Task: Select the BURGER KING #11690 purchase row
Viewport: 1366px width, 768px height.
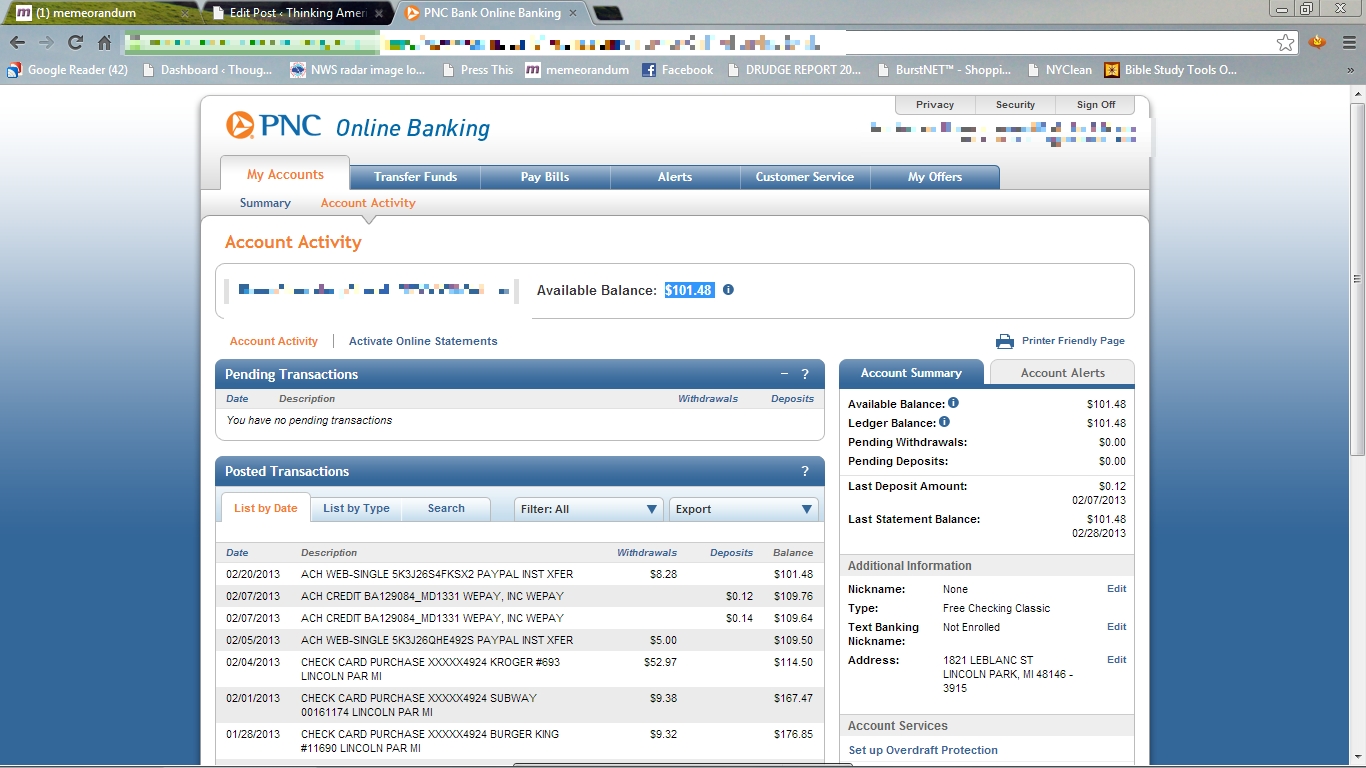Action: (520, 741)
